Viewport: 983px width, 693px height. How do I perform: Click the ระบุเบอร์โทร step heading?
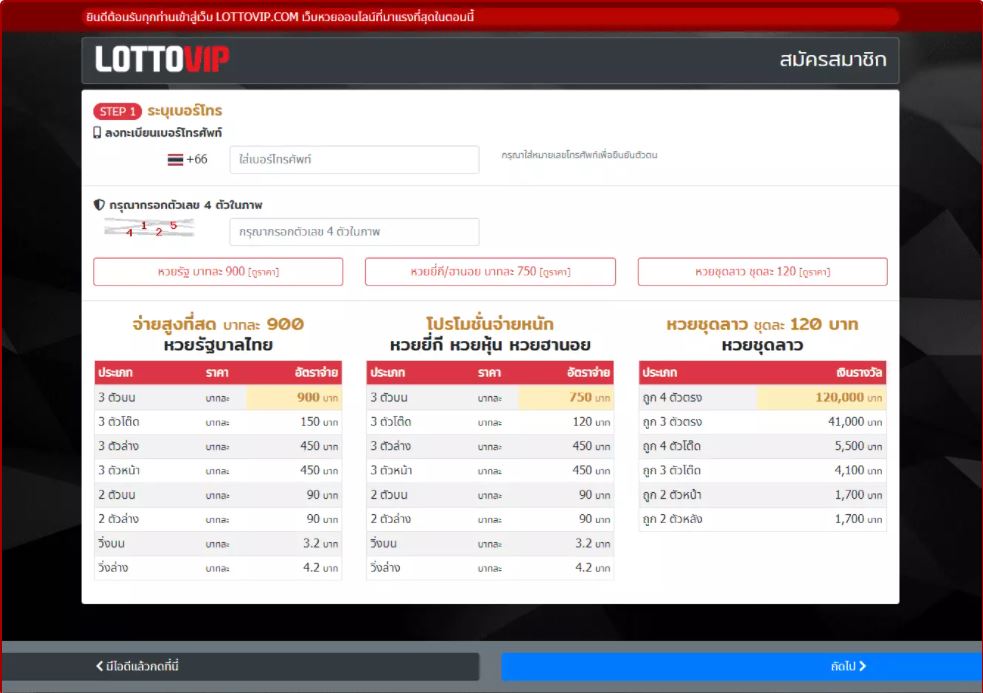[185, 111]
